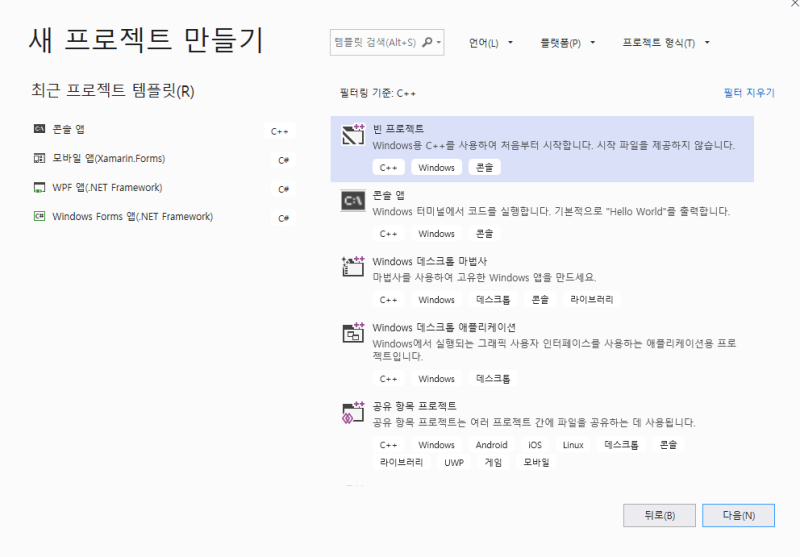
Task: Click the 필터 지우기 clear filters link
Action: (749, 92)
